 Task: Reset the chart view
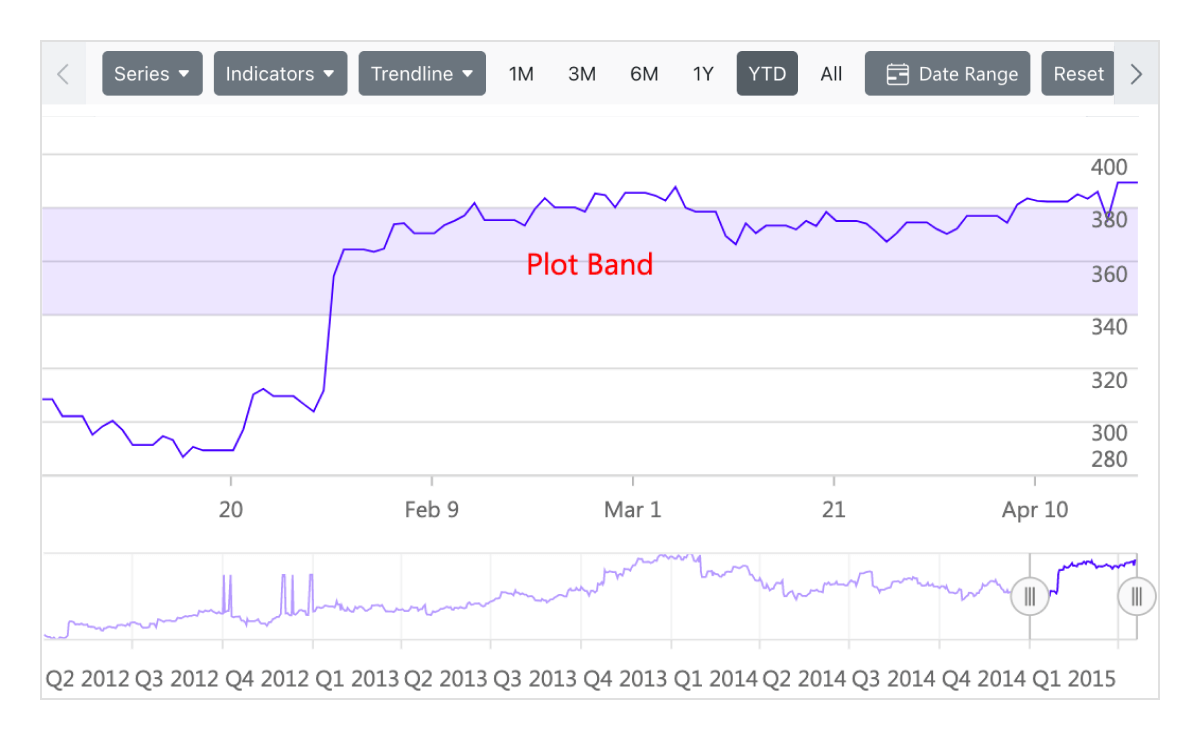point(1078,74)
